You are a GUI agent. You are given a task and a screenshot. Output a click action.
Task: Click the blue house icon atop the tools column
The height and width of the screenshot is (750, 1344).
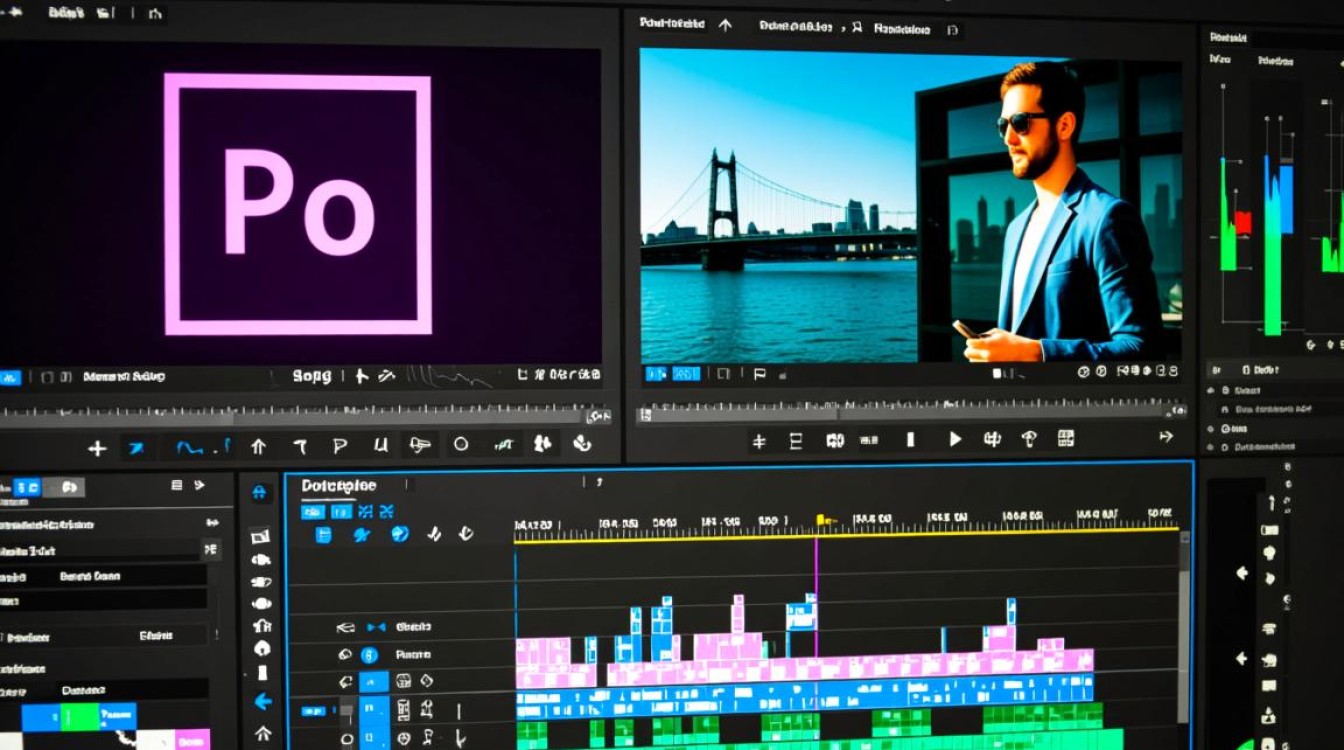coord(259,493)
